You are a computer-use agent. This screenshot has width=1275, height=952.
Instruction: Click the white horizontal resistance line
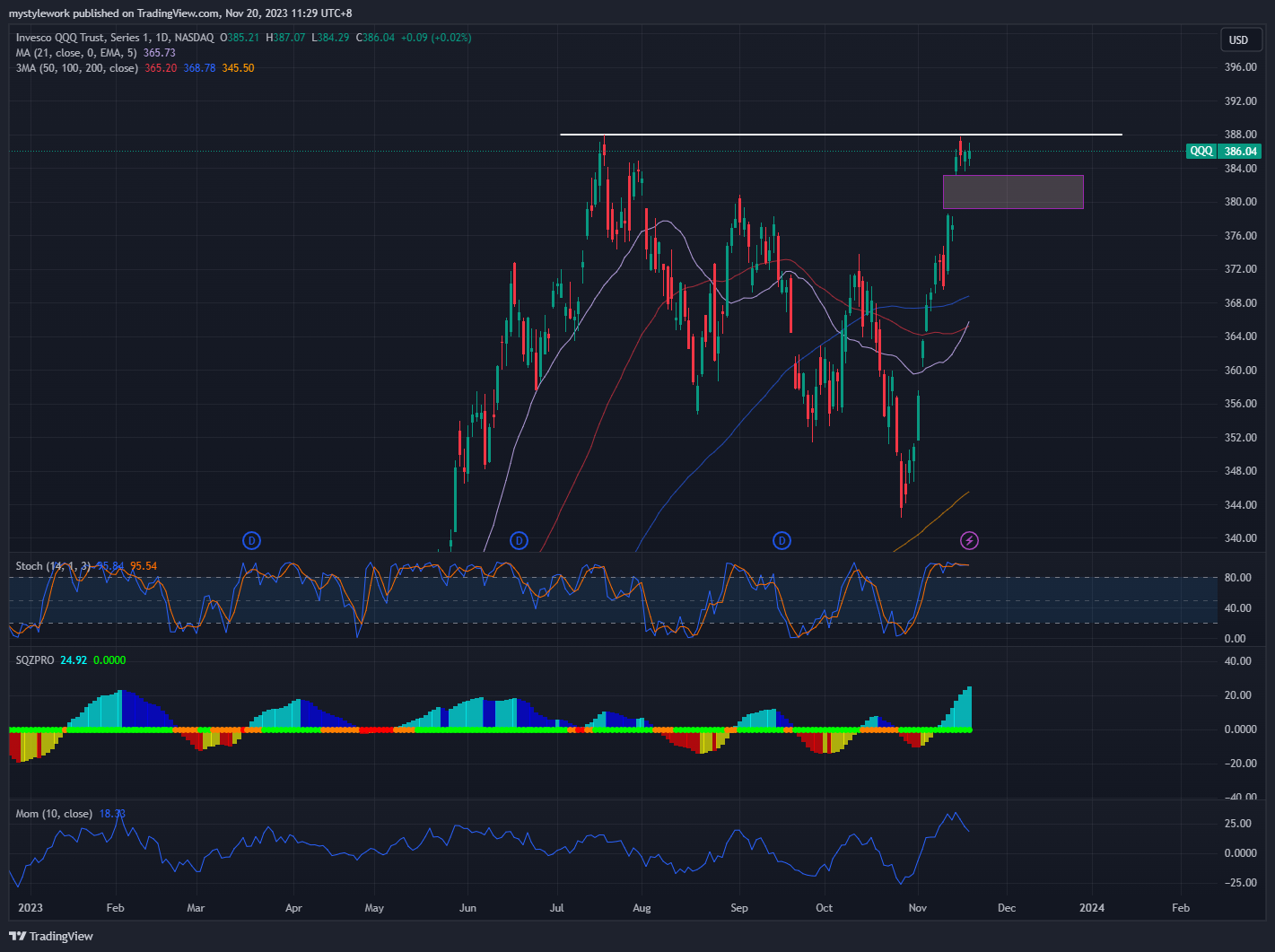[841, 135]
